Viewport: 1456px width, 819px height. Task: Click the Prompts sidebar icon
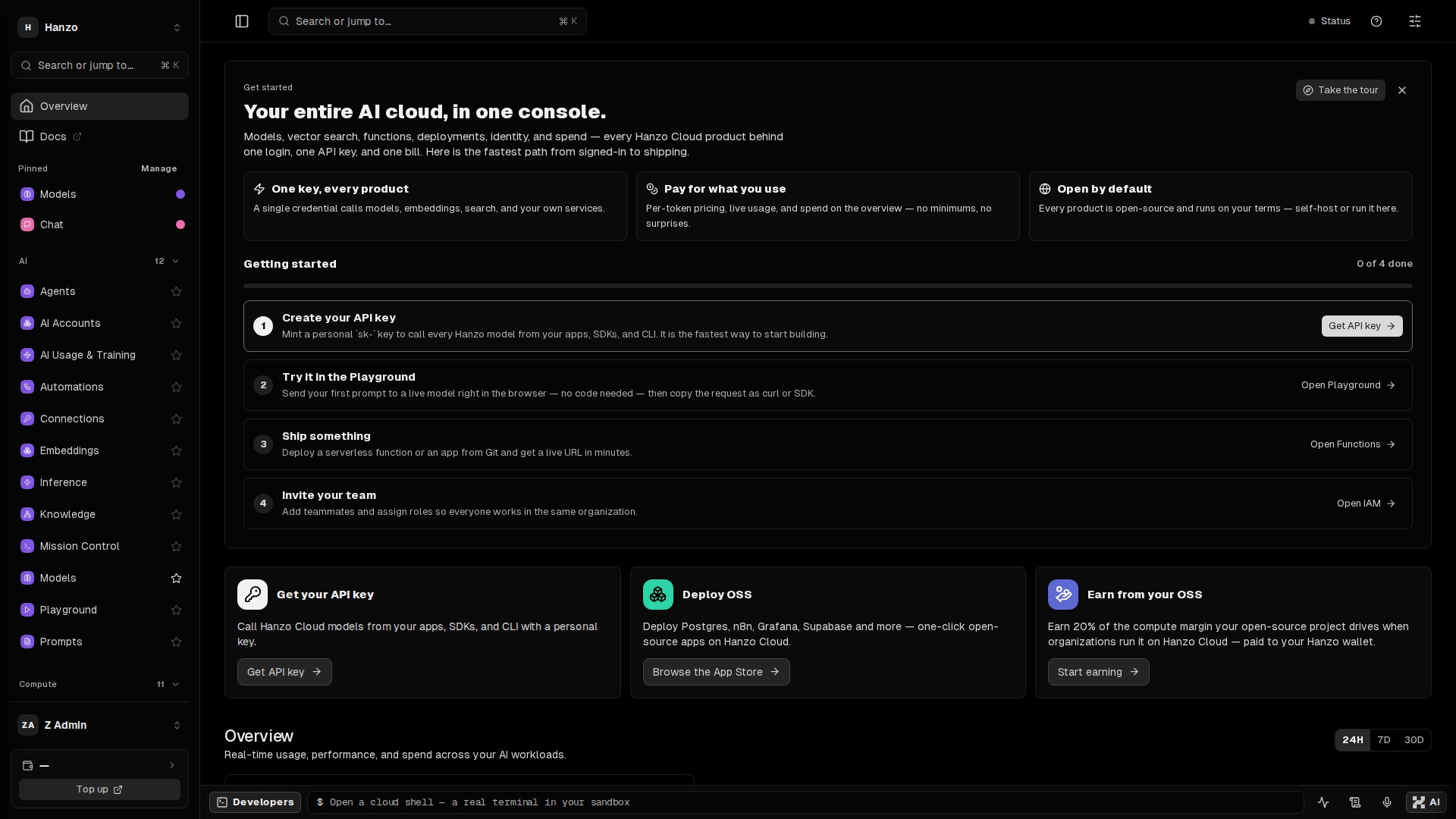pyautogui.click(x=27, y=642)
